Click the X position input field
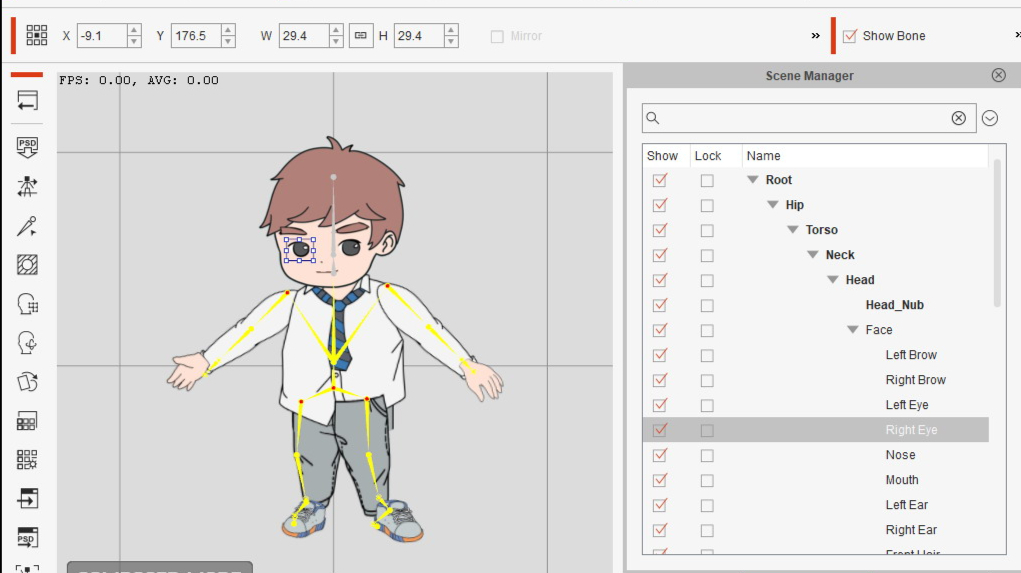Image resolution: width=1021 pixels, height=573 pixels. tap(102, 36)
